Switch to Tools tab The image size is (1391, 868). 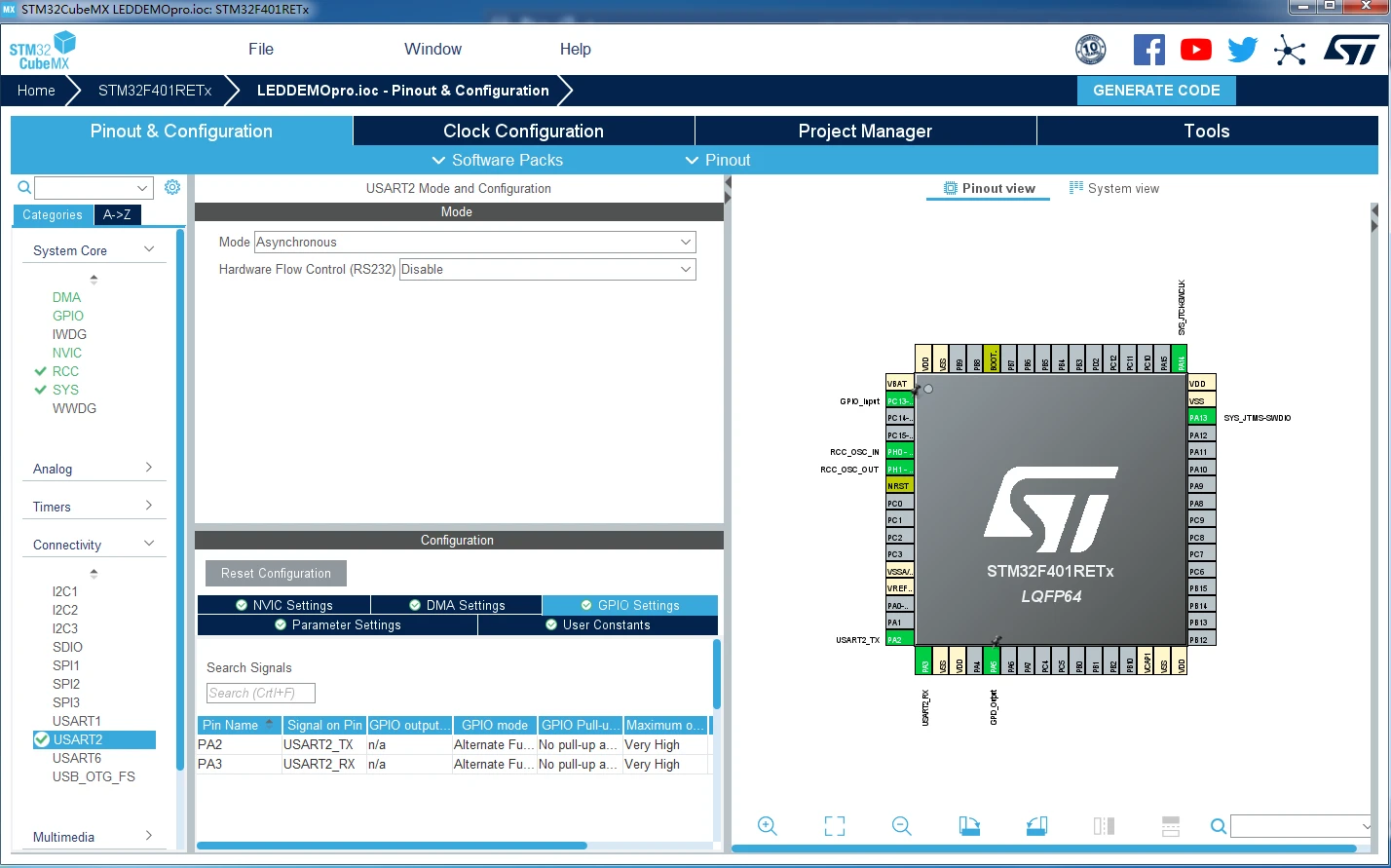1207,131
